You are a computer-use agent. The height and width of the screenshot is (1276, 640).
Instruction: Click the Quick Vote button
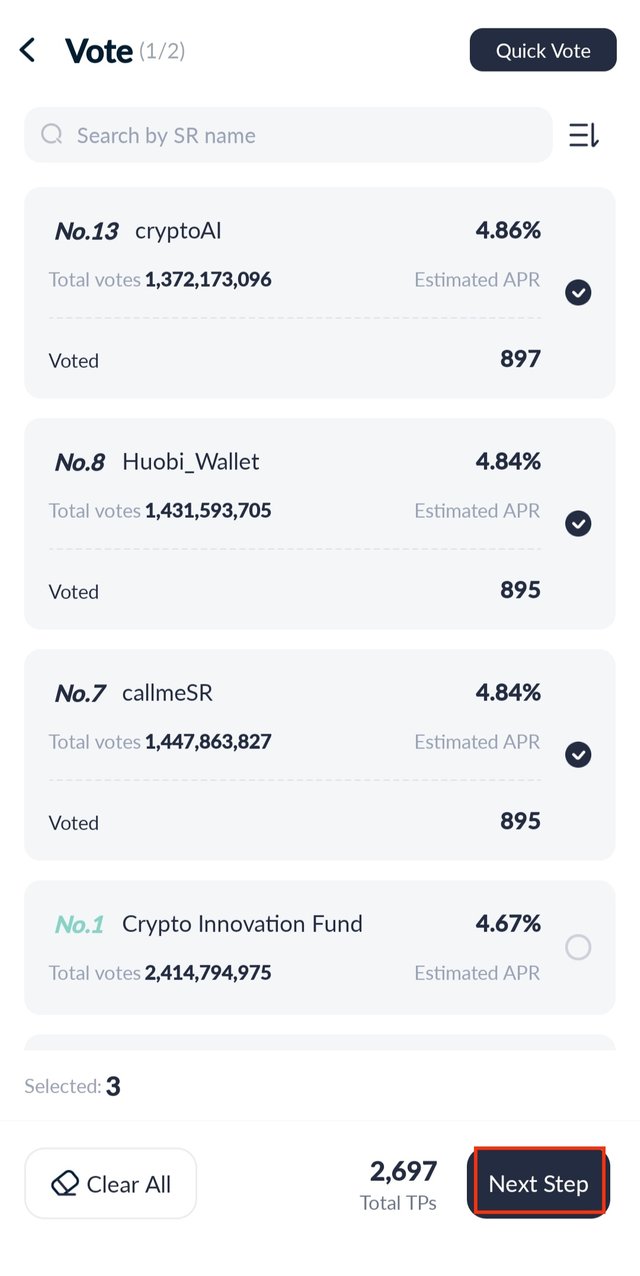point(543,50)
